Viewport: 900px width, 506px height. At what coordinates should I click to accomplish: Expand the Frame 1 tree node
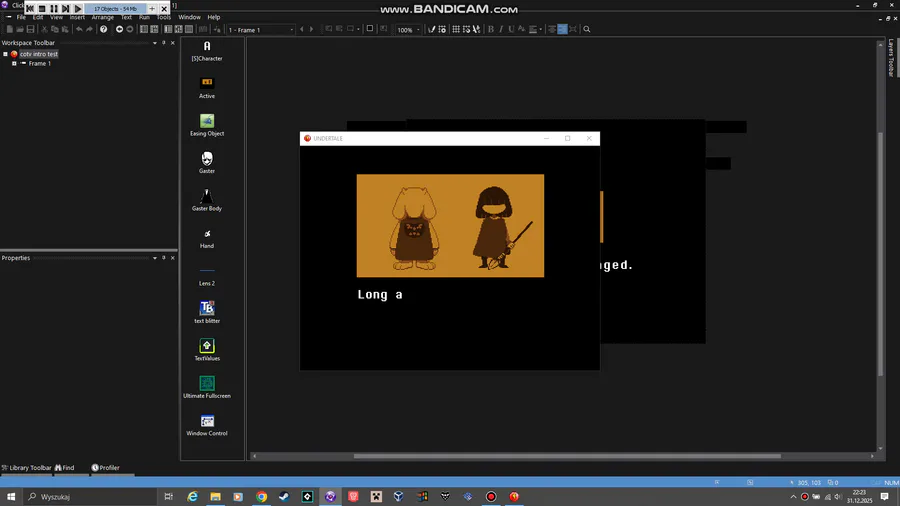(x=14, y=64)
